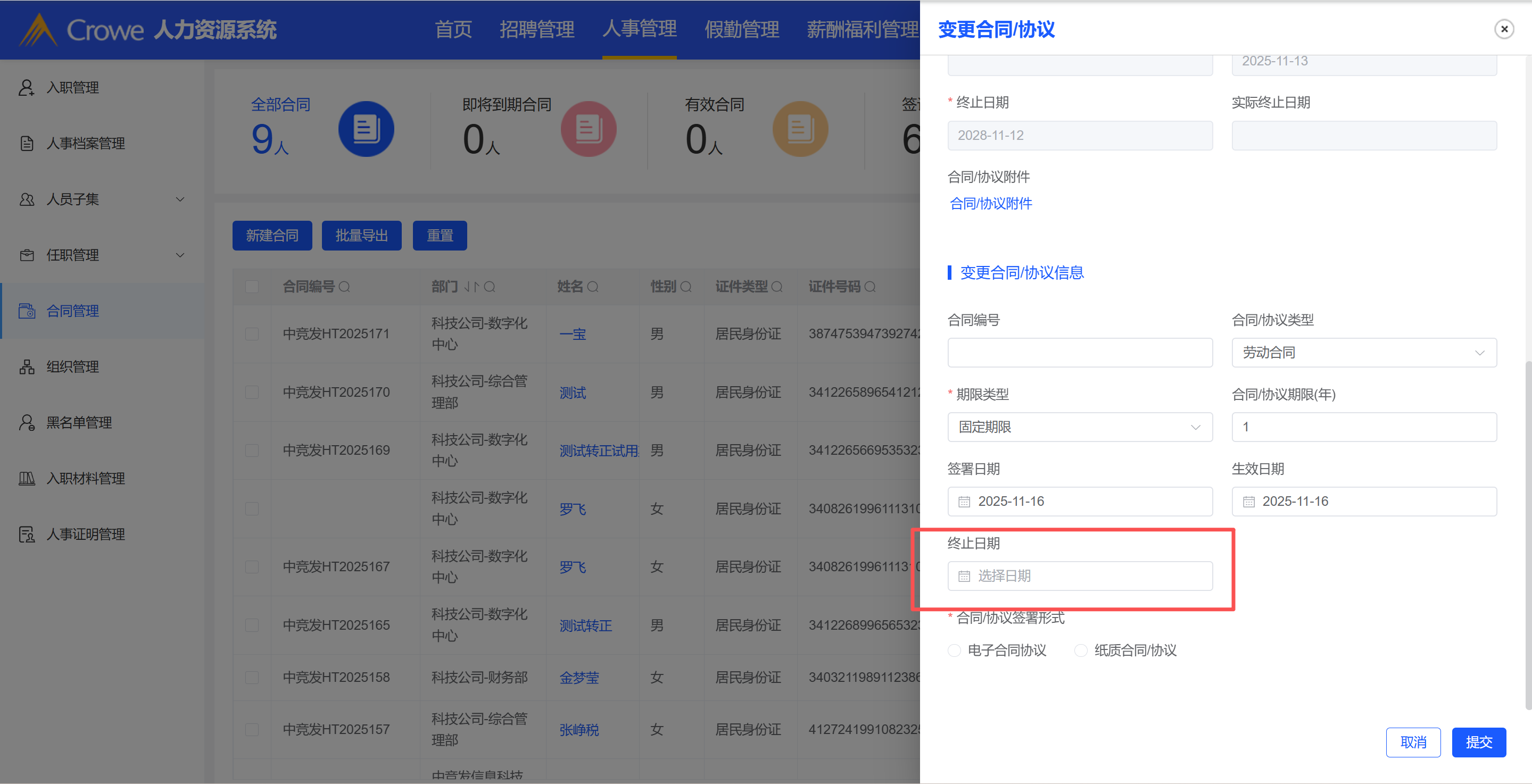Click calendar icon in 终止日期 date picker
The width and height of the screenshot is (1532, 784).
click(964, 576)
